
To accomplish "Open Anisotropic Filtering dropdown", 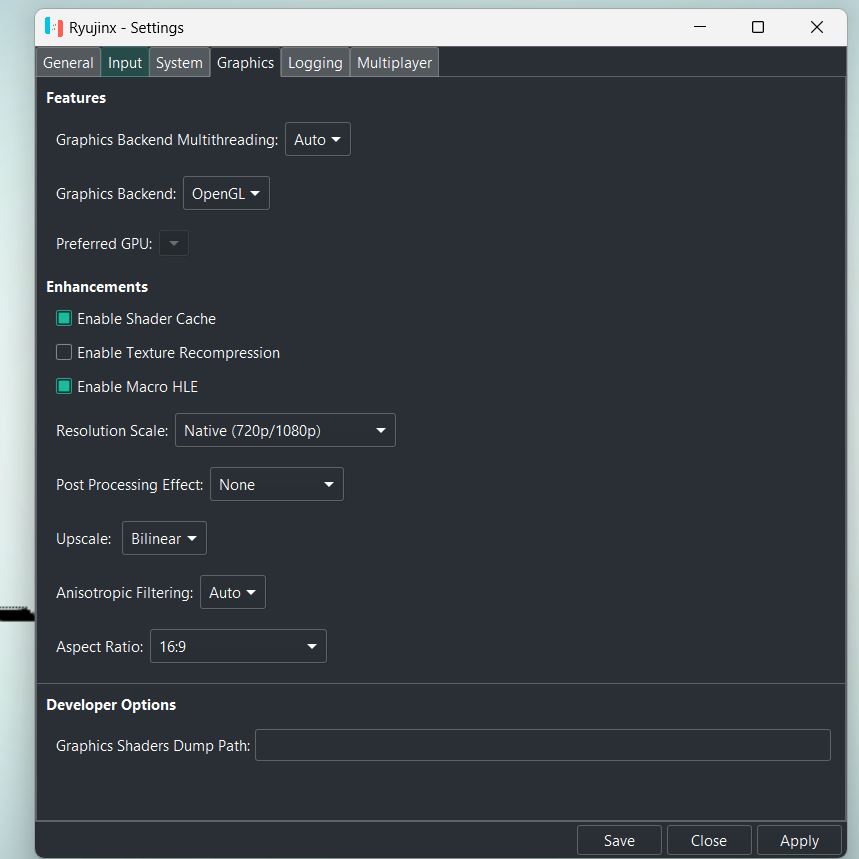I will point(232,593).
